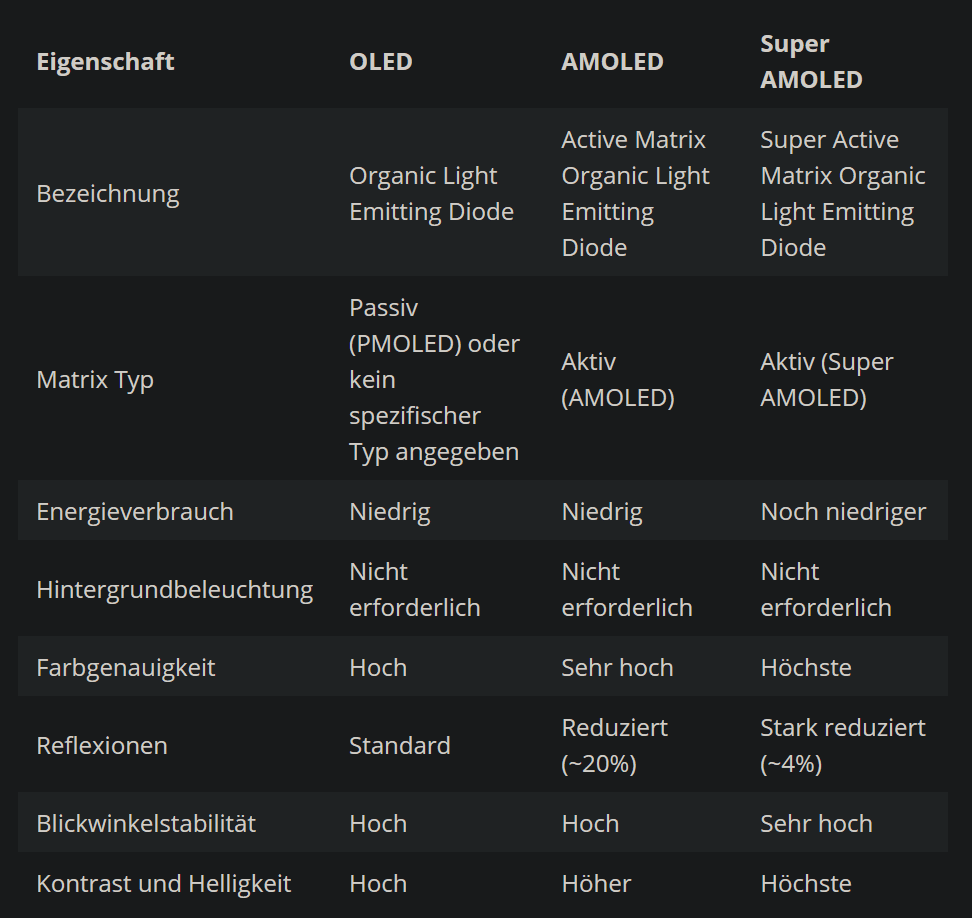Click the 'Organic Light Emitting Diode' OLED cell
The width and height of the screenshot is (972, 918).
(431, 194)
